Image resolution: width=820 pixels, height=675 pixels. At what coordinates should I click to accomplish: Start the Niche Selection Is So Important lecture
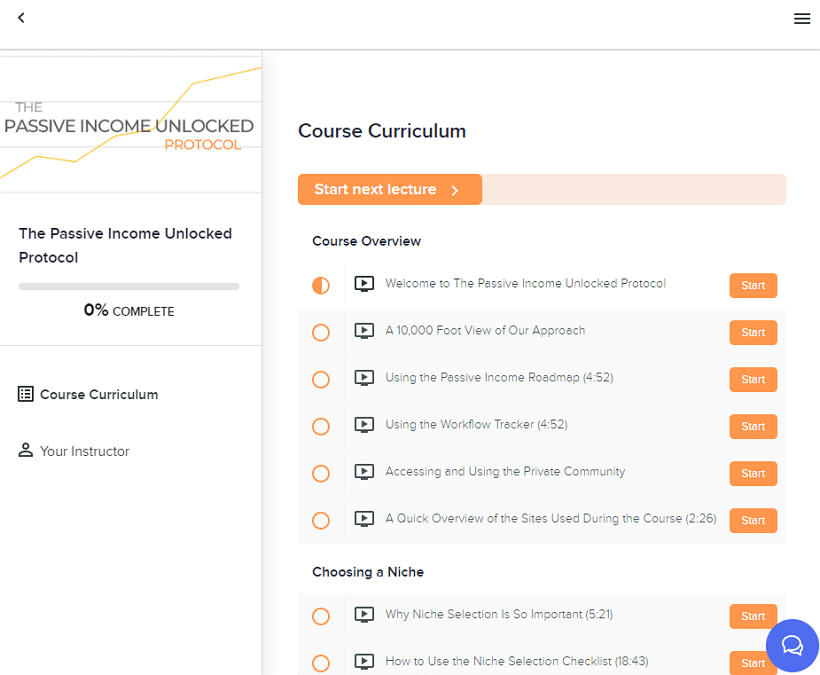(x=753, y=616)
